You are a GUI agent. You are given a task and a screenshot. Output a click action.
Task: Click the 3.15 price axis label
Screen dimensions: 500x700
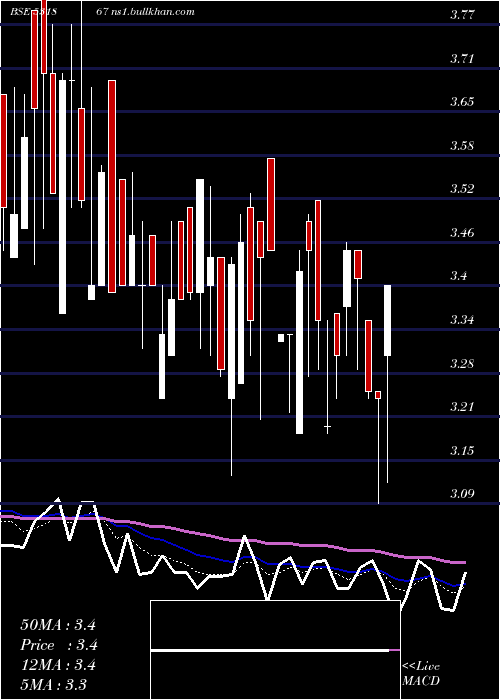[462, 450]
